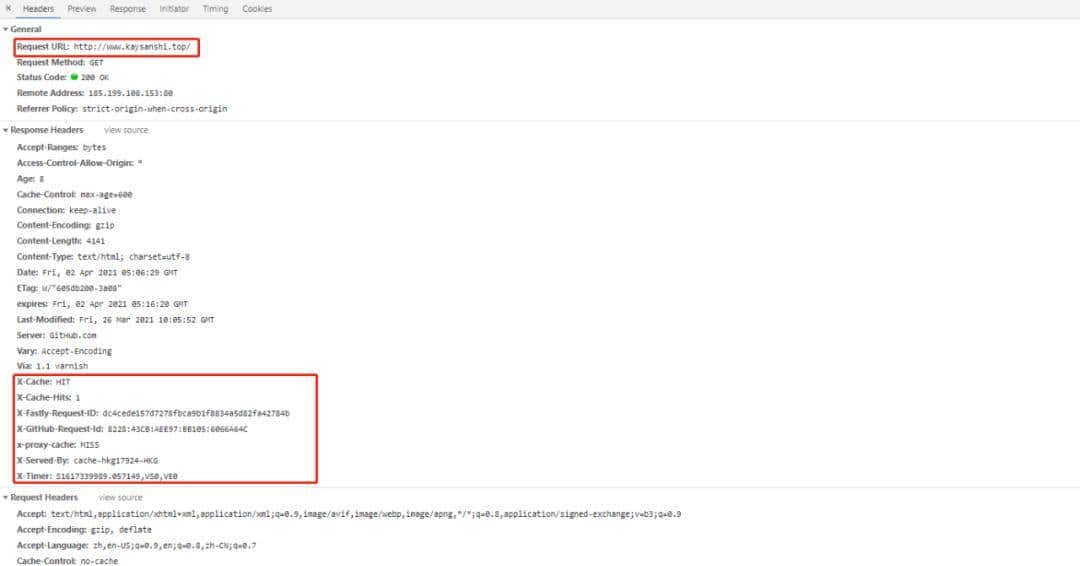Click the Access-Control-Allow-Origin row

79,163
